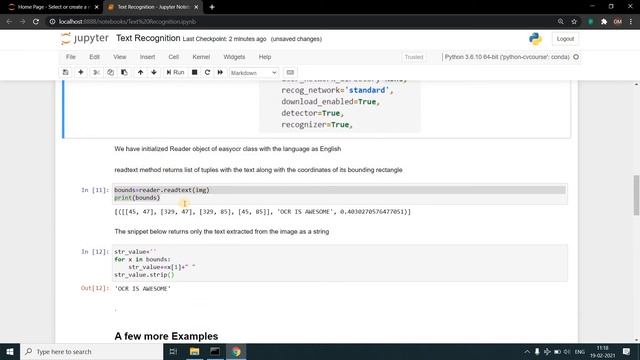Screen dimensions: 640x360
Task: Click the Python logo icon
Action: click(535, 39)
